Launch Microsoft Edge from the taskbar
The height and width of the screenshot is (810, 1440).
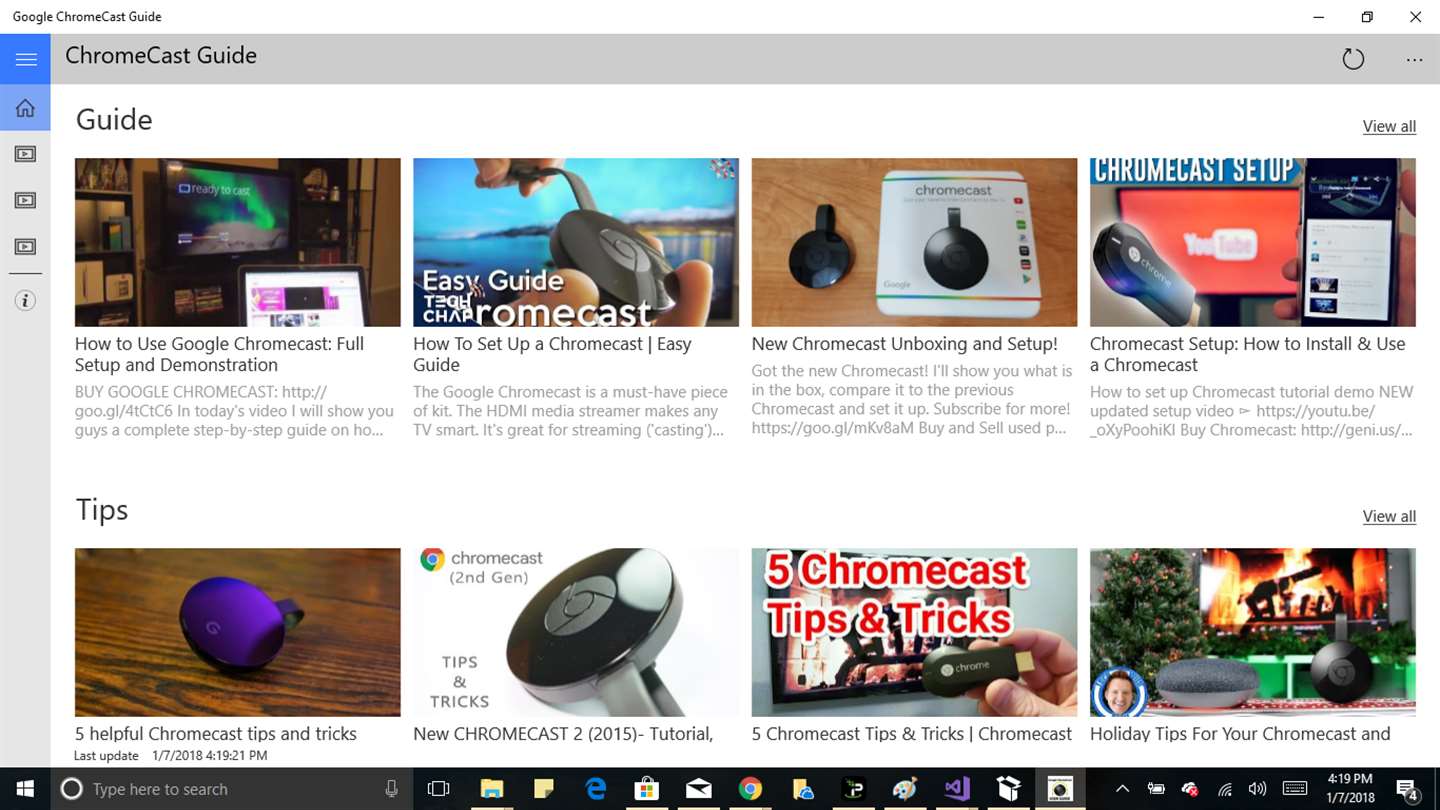pos(596,789)
